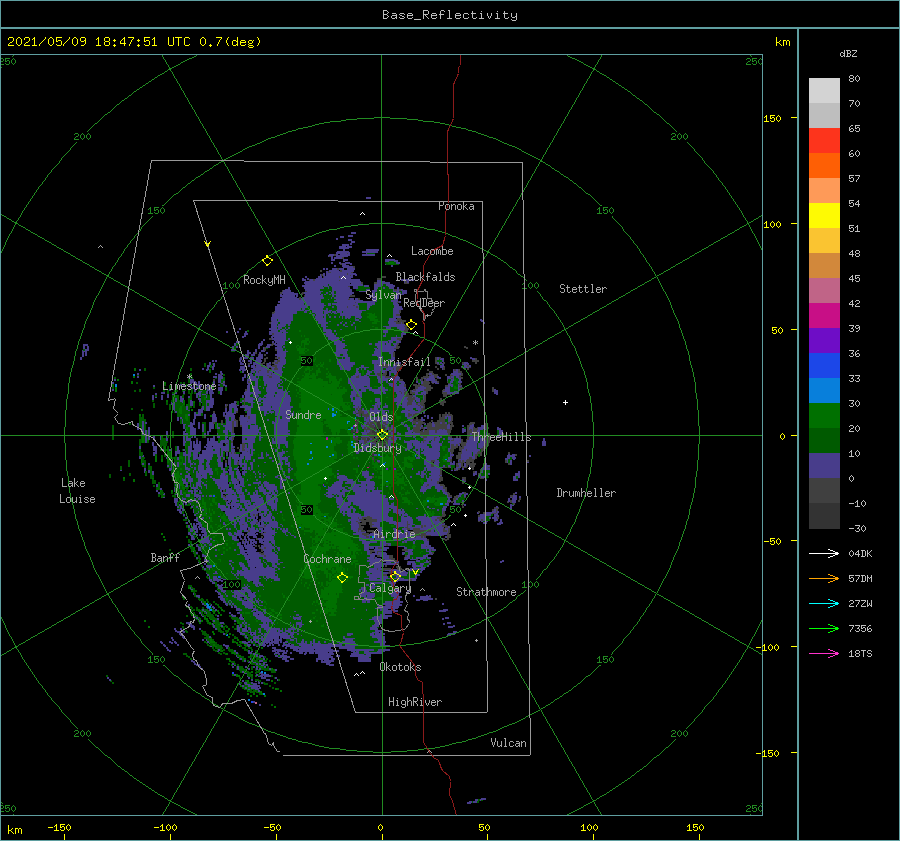The width and height of the screenshot is (900, 841).
Task: Select the 10 dBZ purple color swatch
Action: (824, 465)
